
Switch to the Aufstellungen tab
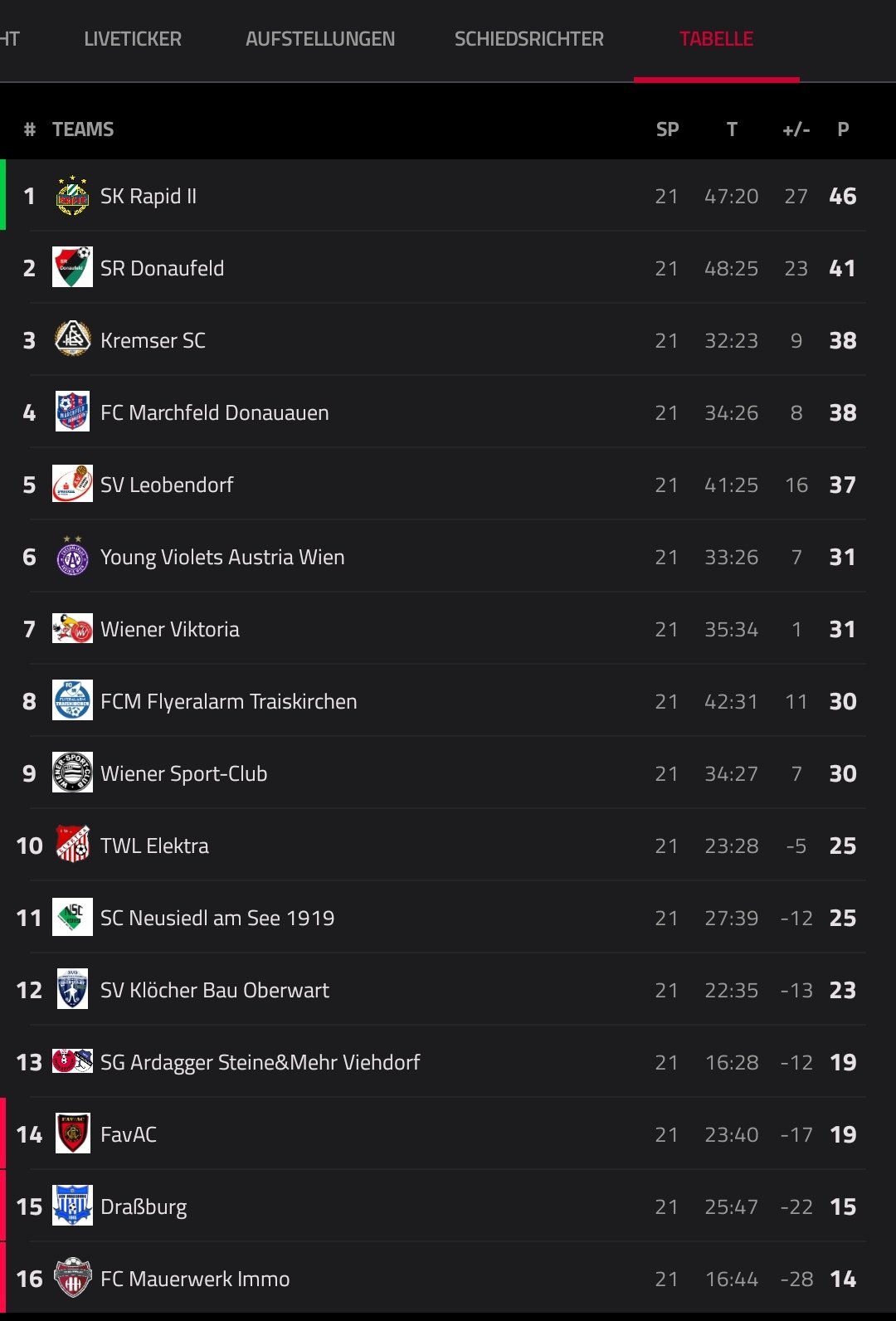click(320, 39)
